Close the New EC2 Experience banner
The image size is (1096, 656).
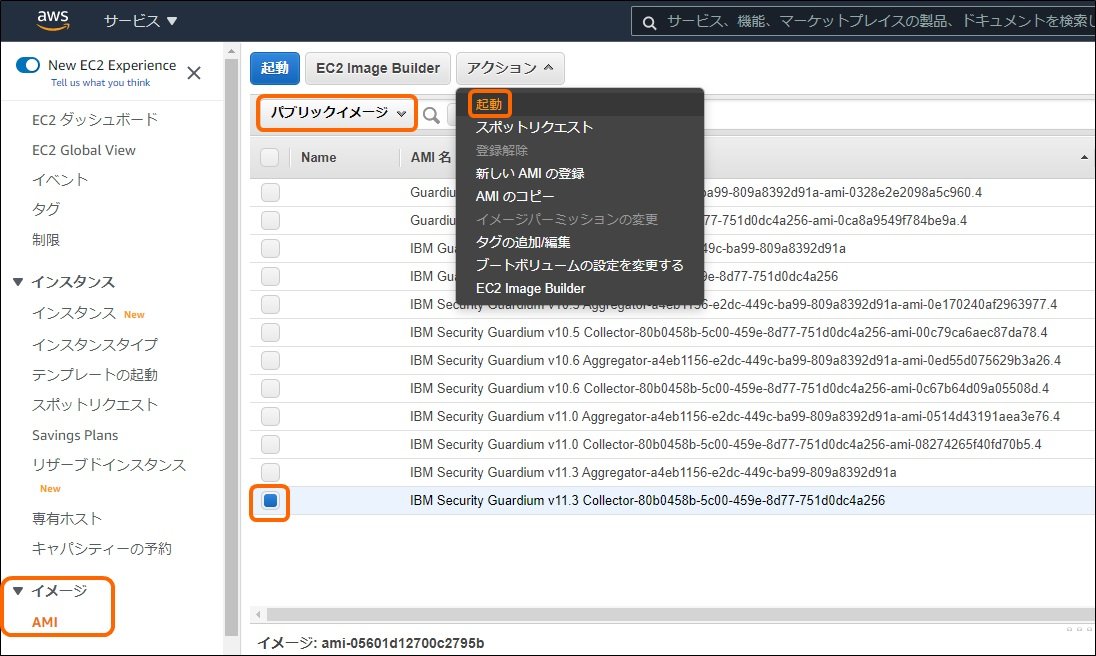[x=194, y=73]
